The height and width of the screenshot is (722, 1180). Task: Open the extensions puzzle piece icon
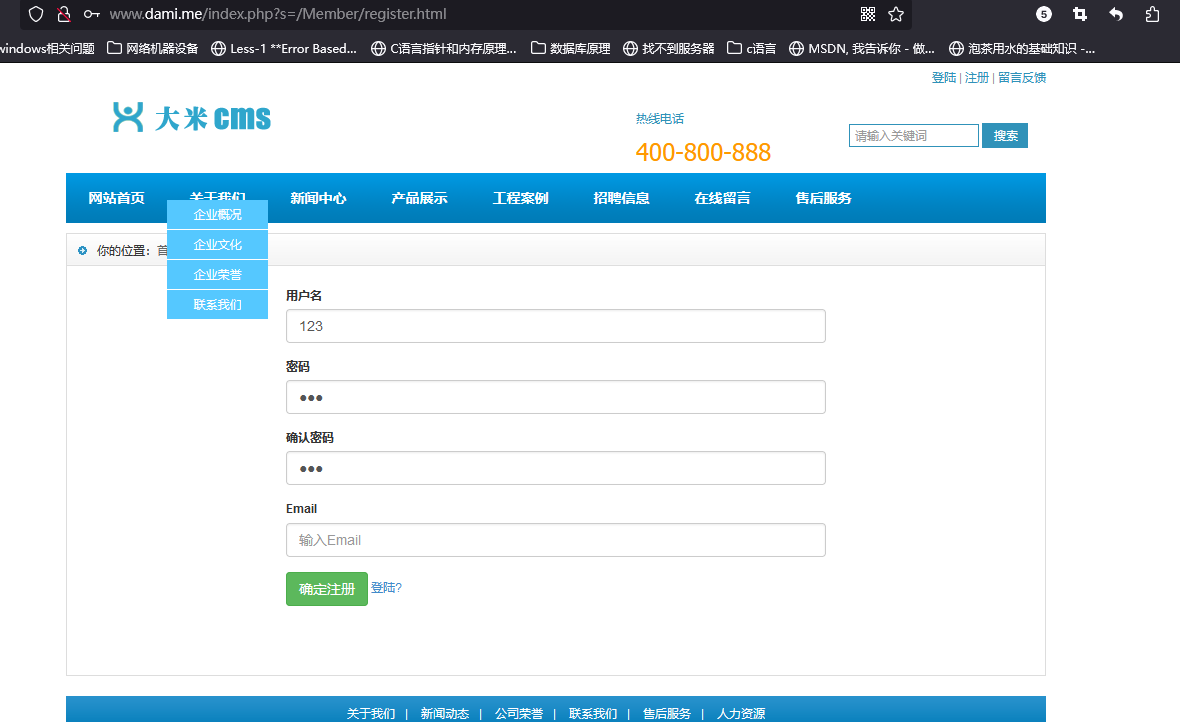tap(1153, 14)
